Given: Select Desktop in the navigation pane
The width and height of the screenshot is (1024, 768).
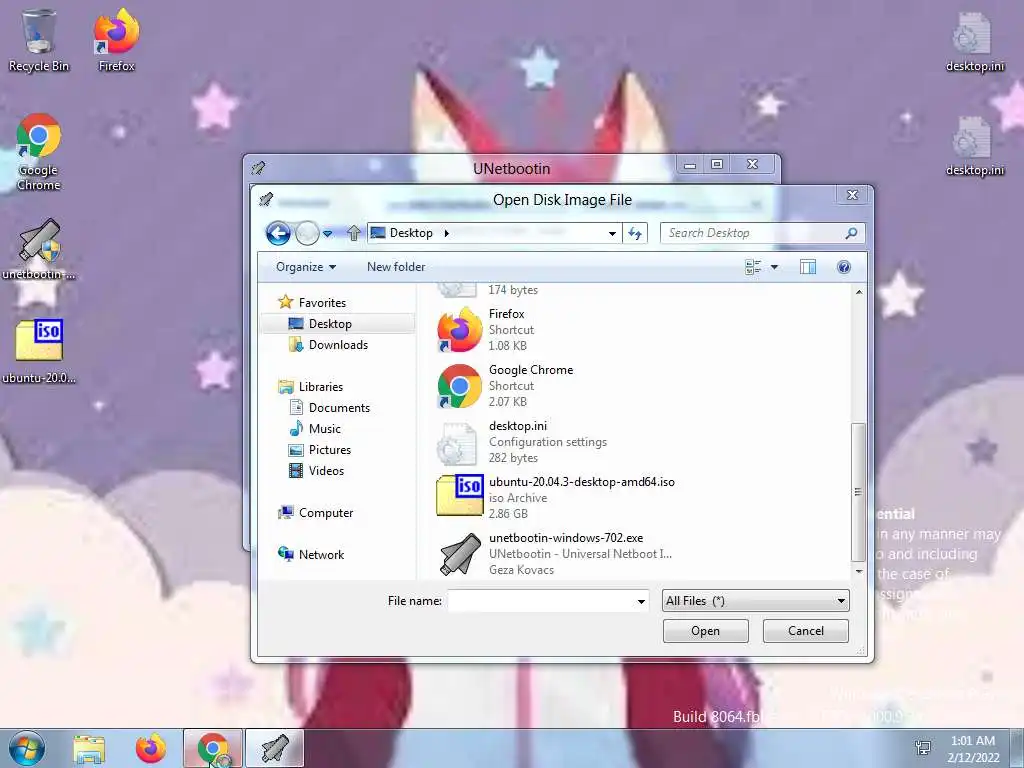Looking at the screenshot, I should [x=330, y=324].
